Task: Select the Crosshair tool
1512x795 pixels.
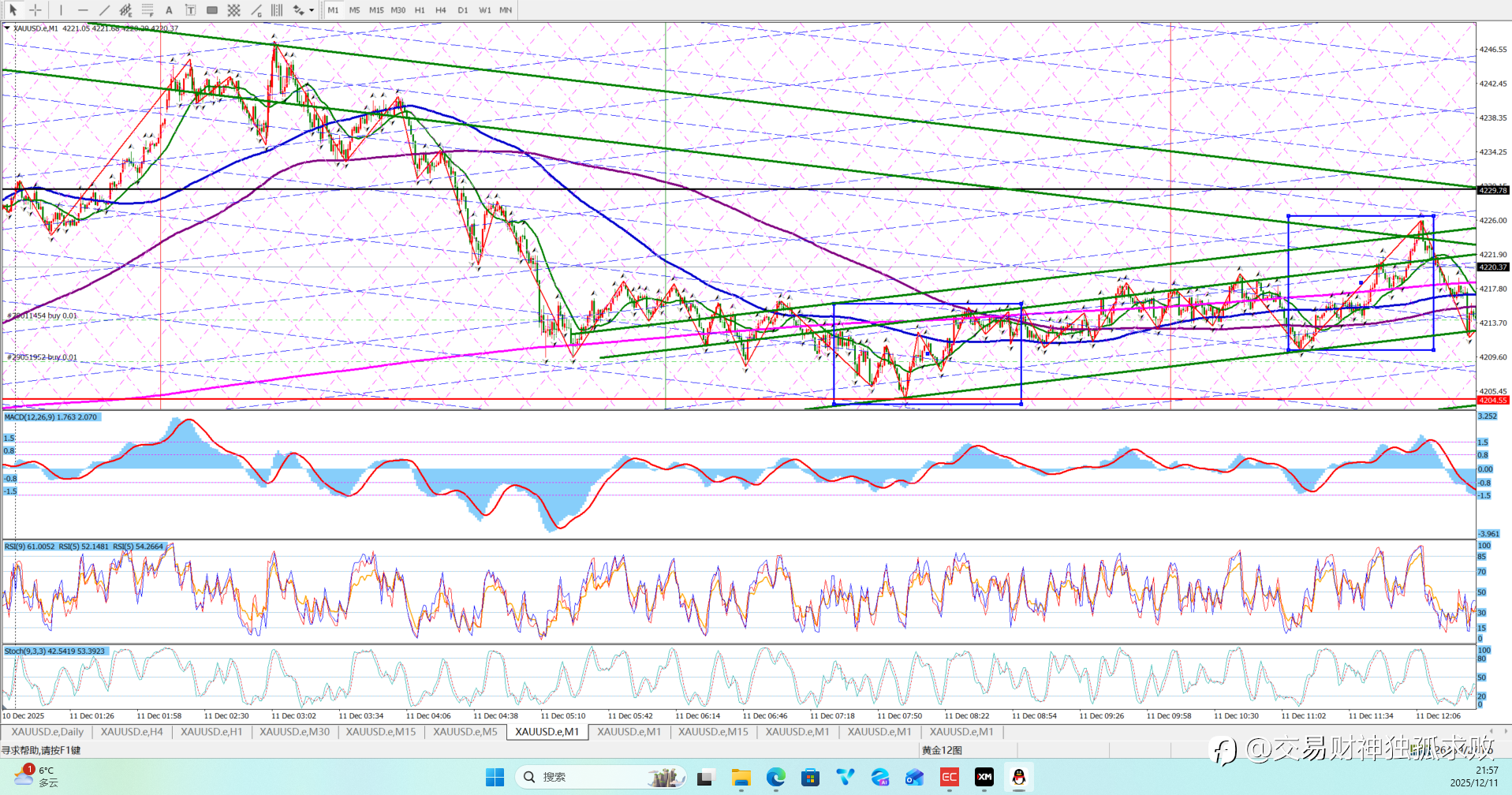Action: click(x=35, y=10)
